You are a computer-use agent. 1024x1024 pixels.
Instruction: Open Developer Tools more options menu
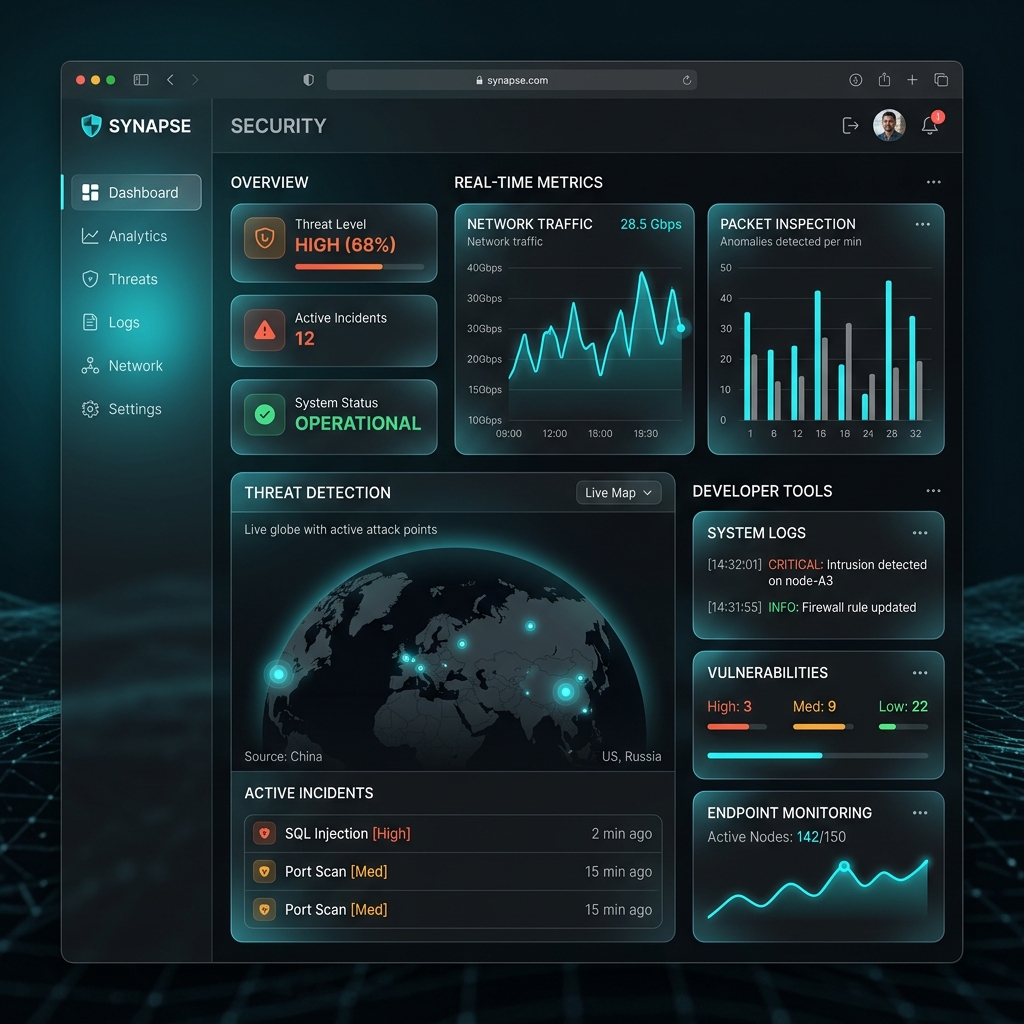tap(934, 490)
